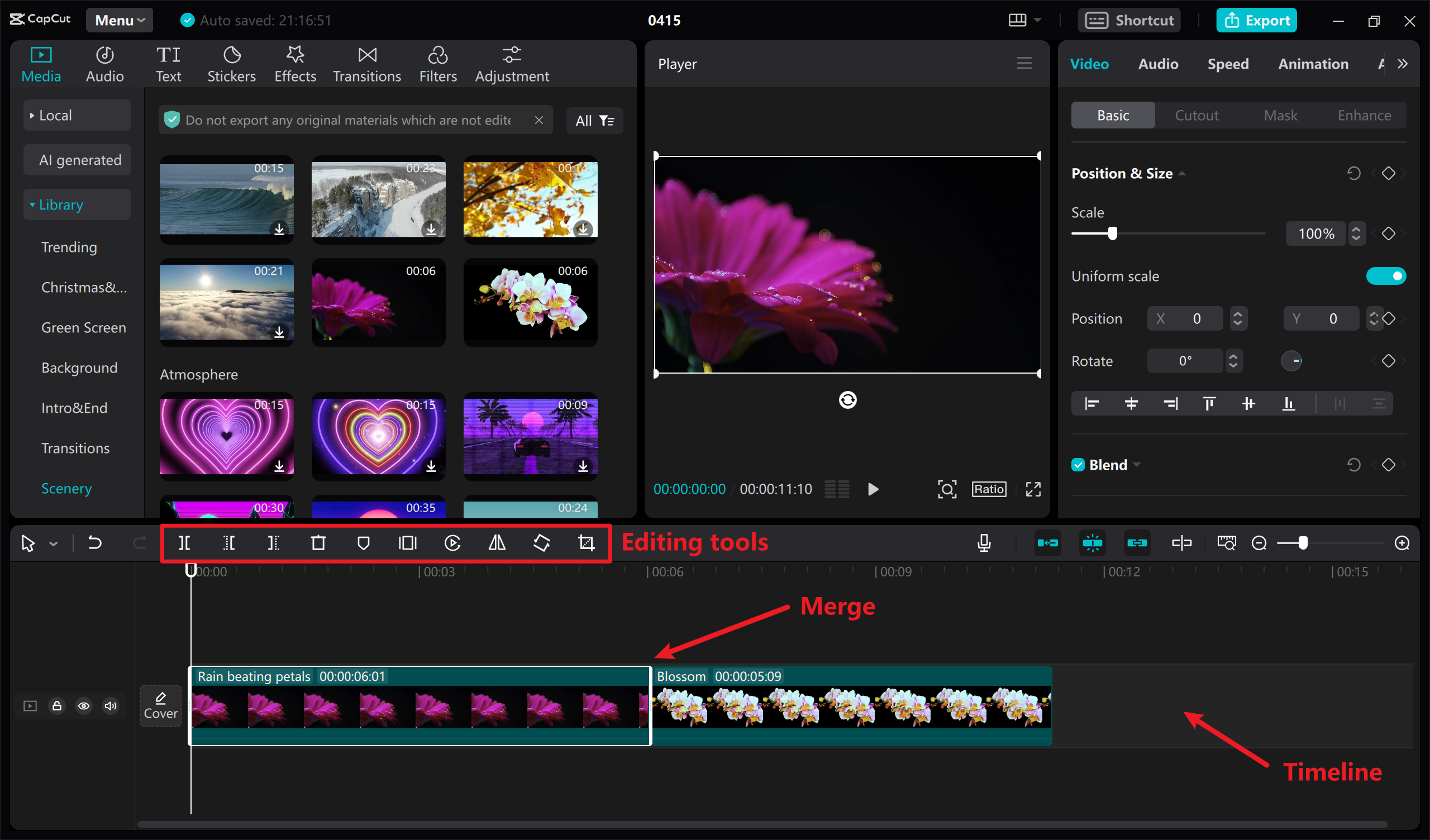Viewport: 1430px width, 840px height.
Task: Switch to the Audio tab in the right panel
Action: coord(1157,64)
